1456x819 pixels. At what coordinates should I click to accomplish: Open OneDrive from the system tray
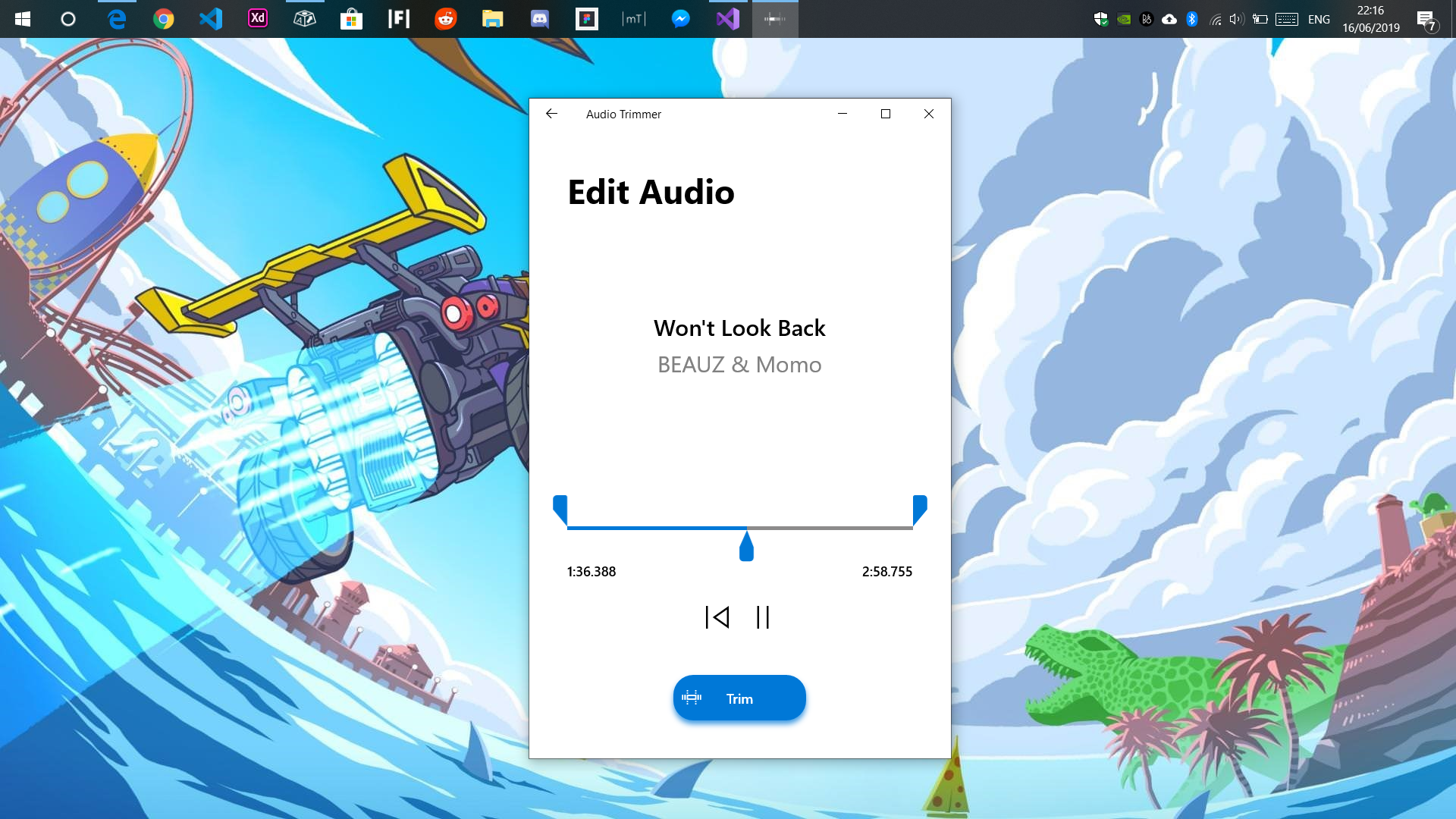pyautogui.click(x=1169, y=19)
